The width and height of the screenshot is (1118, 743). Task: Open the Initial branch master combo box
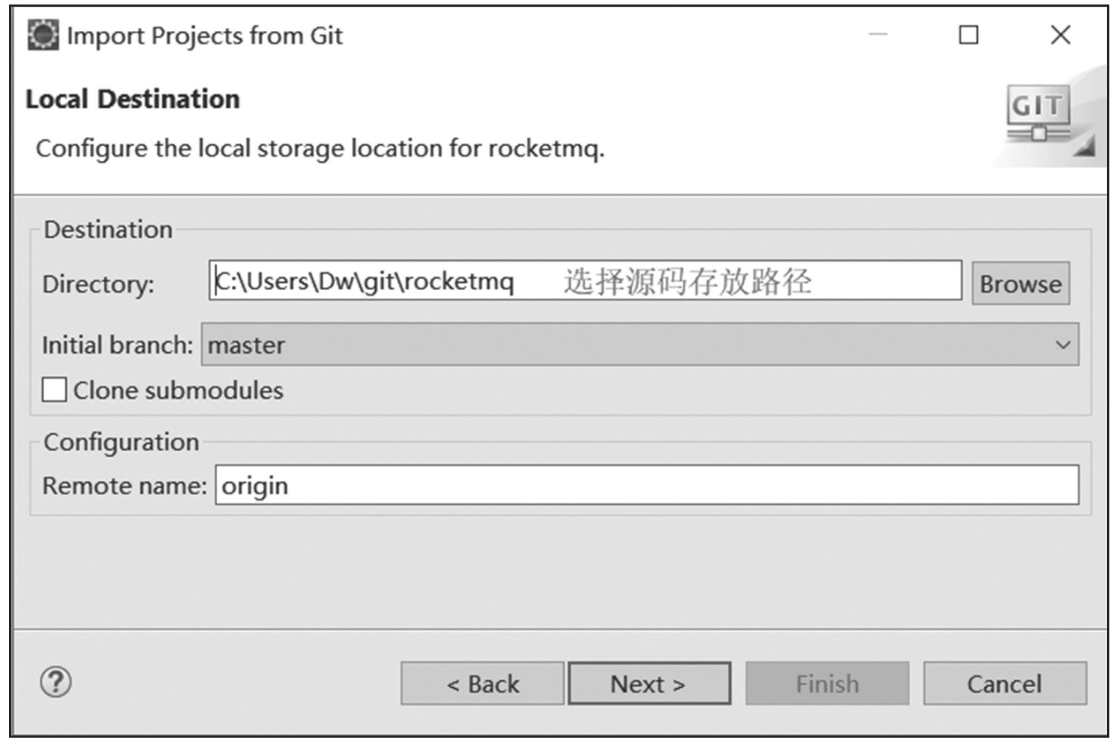[640, 344]
